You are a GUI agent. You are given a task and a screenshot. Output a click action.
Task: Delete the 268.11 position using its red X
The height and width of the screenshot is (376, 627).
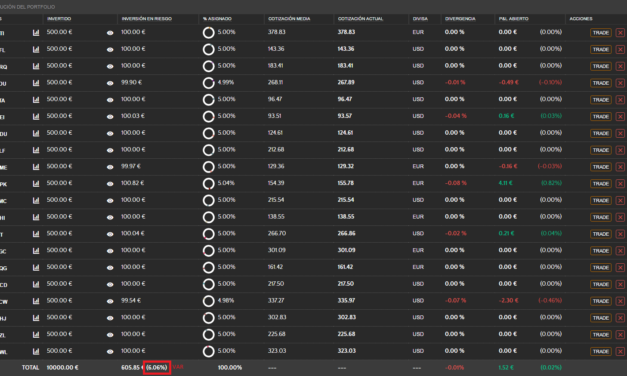[x=620, y=83]
